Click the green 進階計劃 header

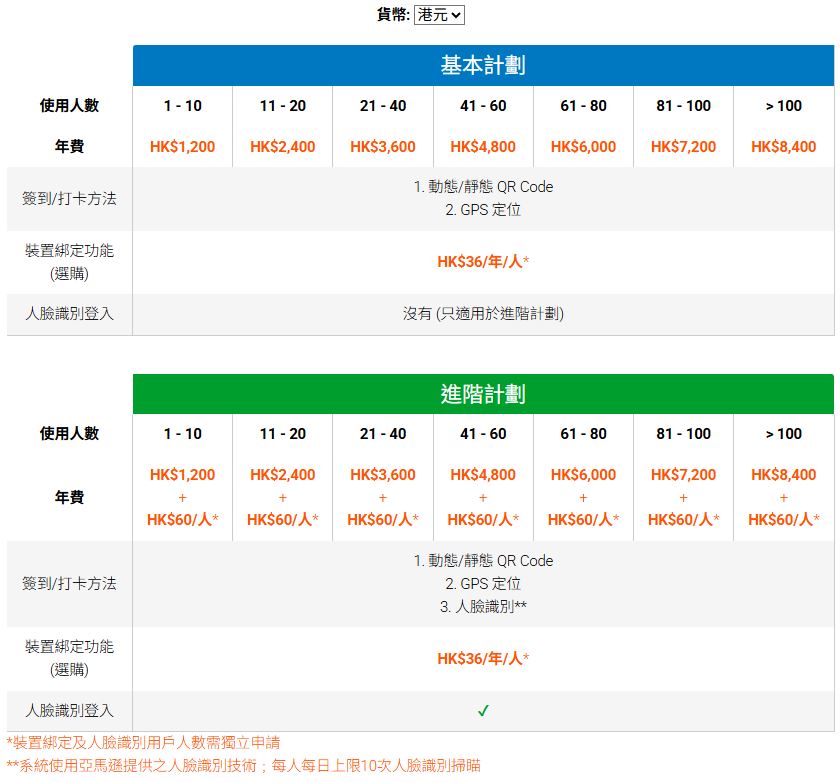(x=483, y=394)
